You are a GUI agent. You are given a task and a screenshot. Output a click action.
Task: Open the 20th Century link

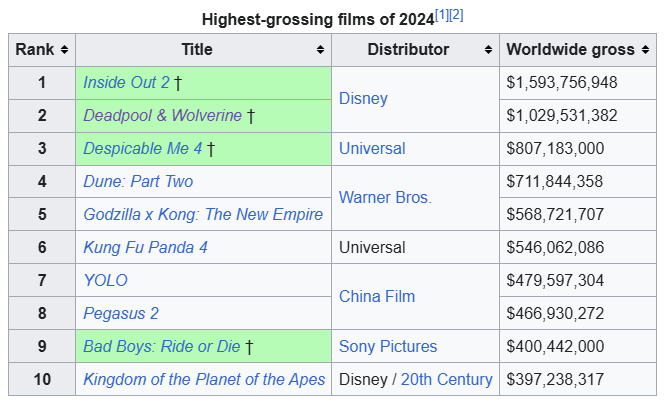[x=446, y=379]
